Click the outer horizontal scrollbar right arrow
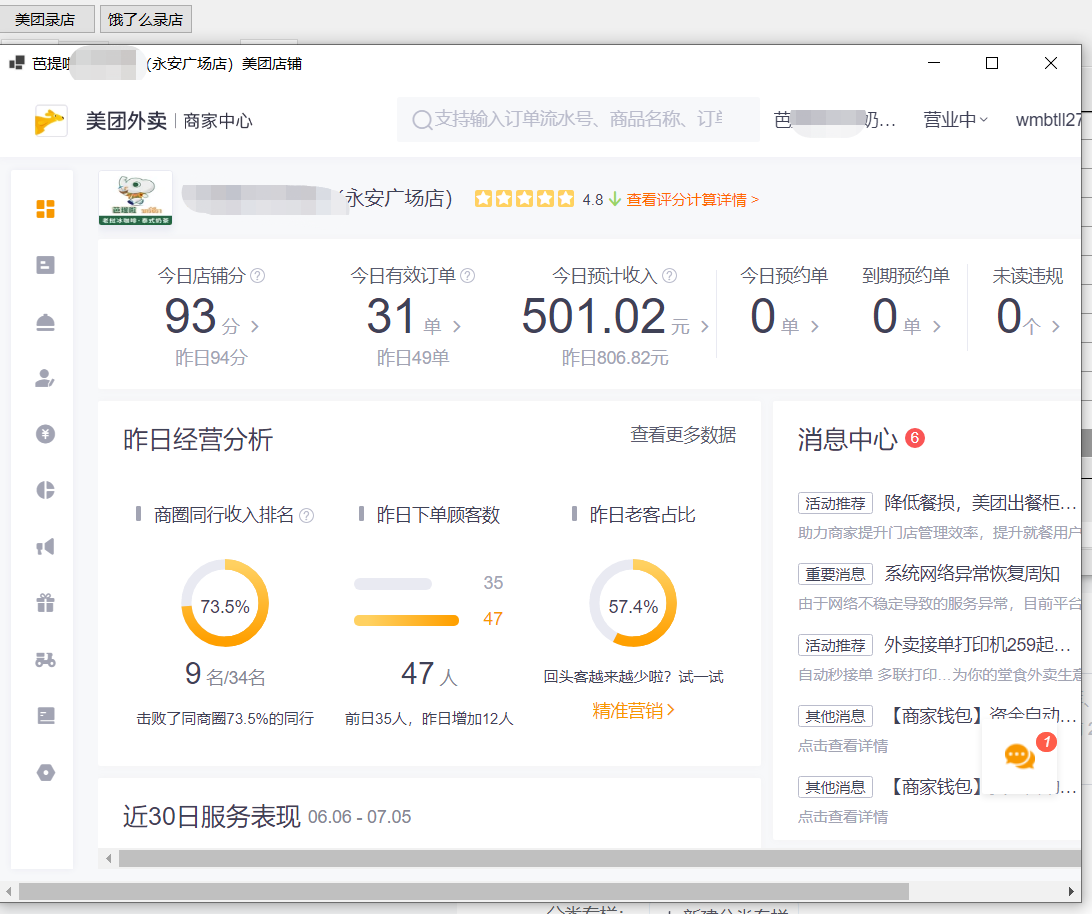Viewport: 1092px width, 914px height. click(1071, 892)
